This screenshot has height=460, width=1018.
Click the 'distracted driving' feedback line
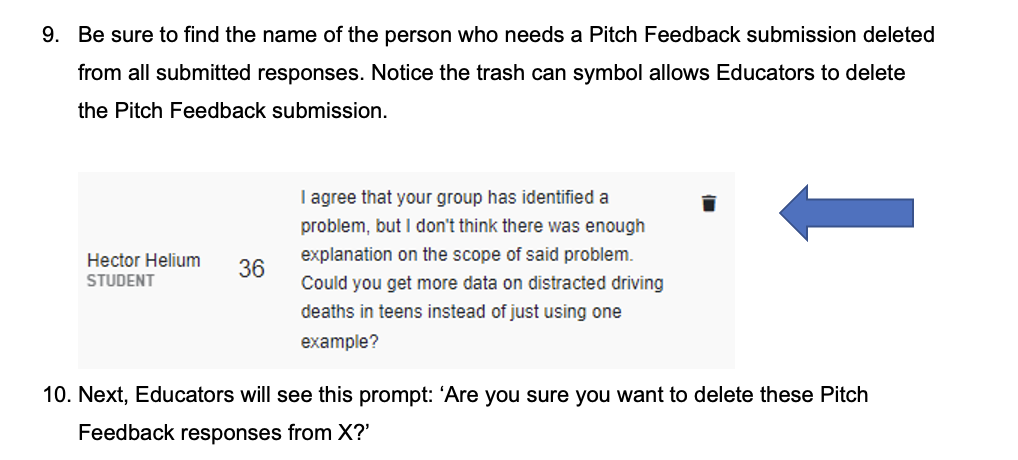coord(482,283)
